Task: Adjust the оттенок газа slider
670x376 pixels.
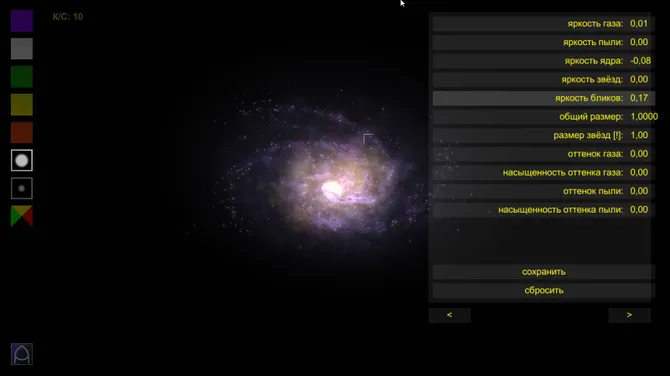Action: [544, 154]
